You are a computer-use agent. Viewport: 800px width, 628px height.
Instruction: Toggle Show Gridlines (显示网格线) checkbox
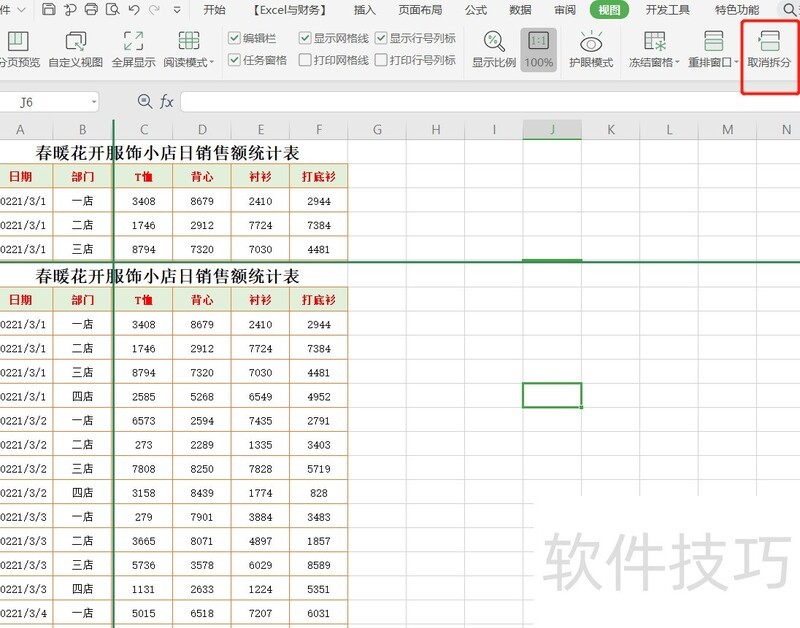click(x=305, y=38)
